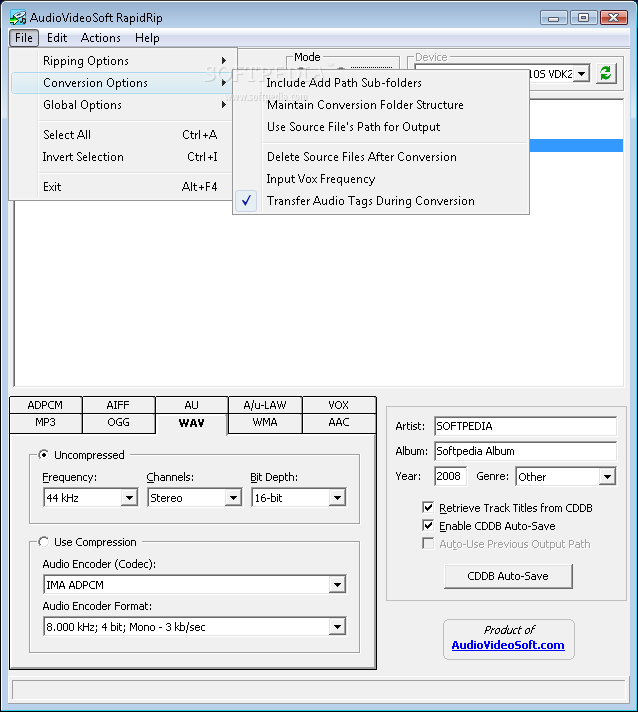Image resolution: width=638 pixels, height=712 pixels.
Task: Select the Uncompressed radio button
Action: click(44, 455)
